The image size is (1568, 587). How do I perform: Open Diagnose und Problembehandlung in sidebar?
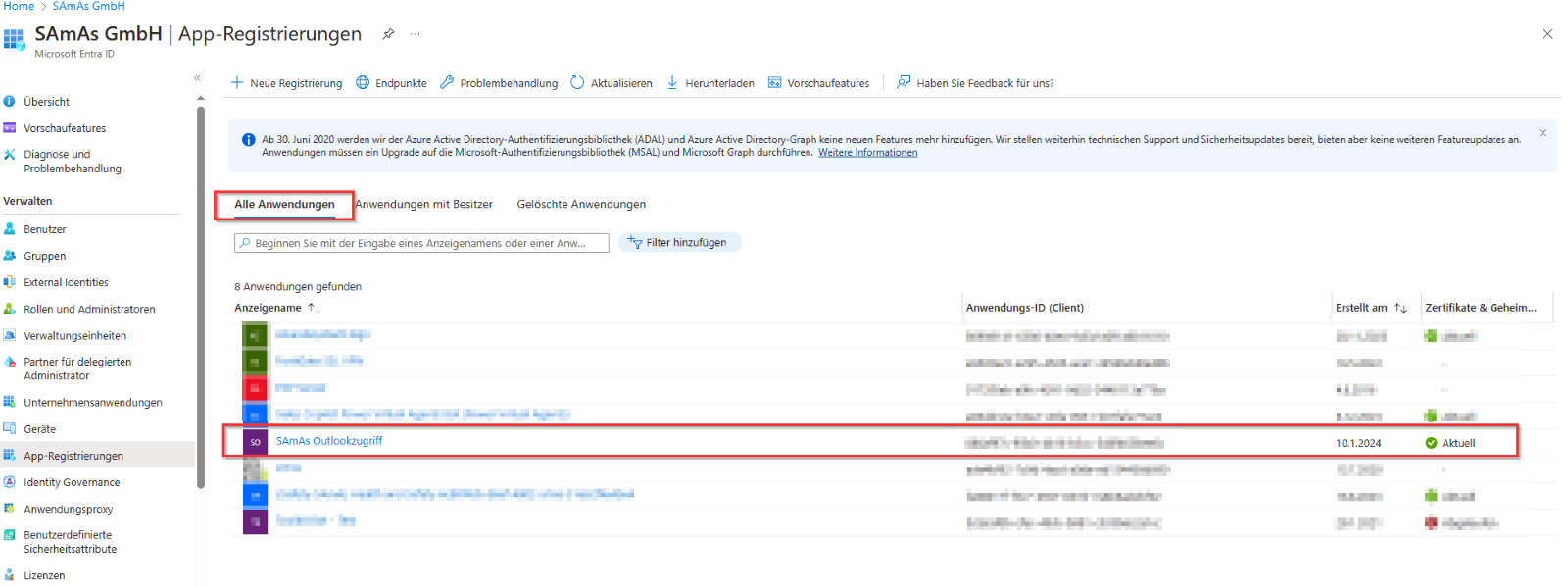tap(73, 162)
